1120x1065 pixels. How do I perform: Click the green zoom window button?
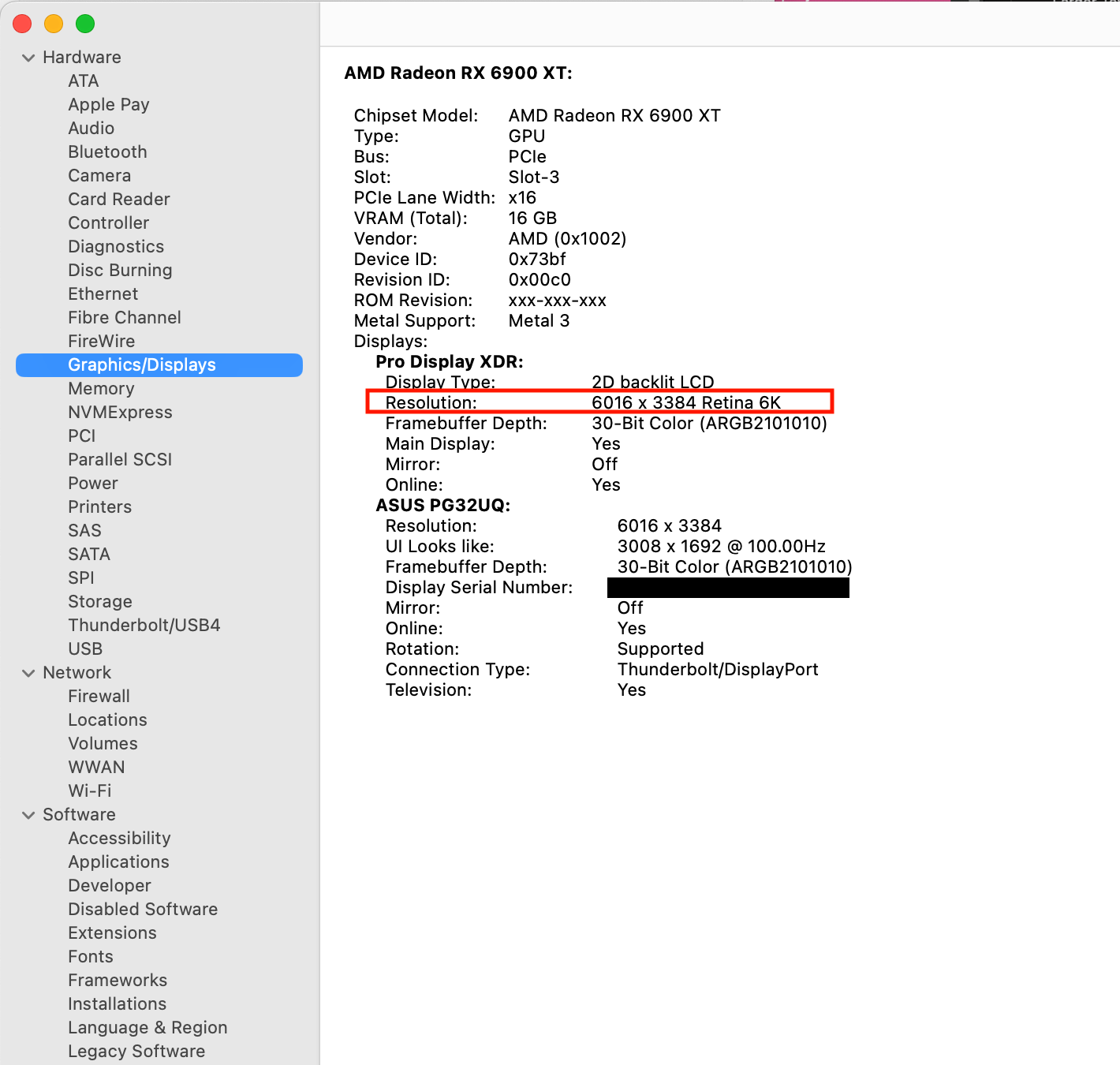[85, 24]
